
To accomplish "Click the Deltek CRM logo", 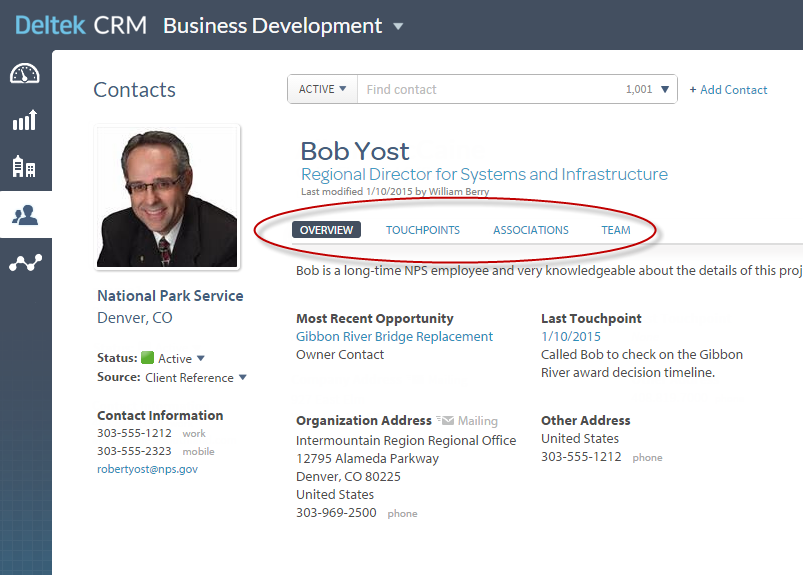I will tap(80, 25).
